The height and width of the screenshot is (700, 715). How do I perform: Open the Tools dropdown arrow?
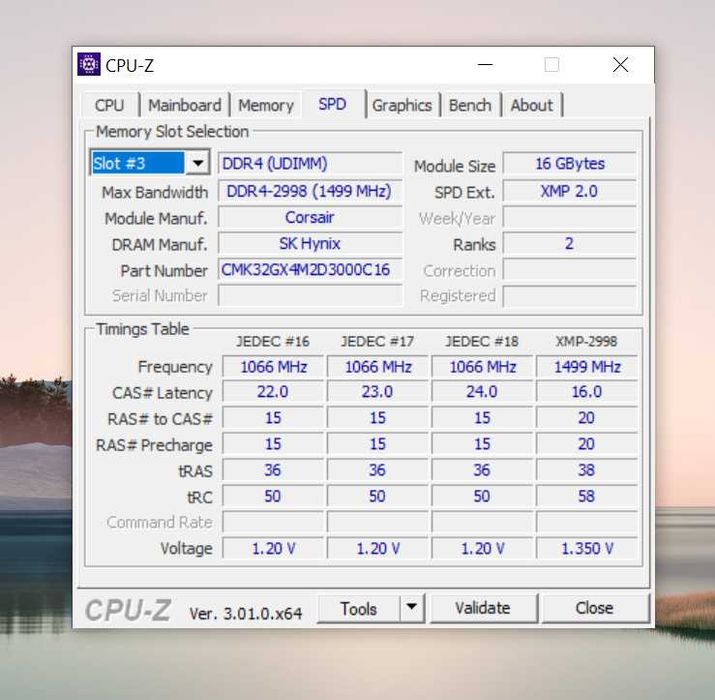pos(412,608)
